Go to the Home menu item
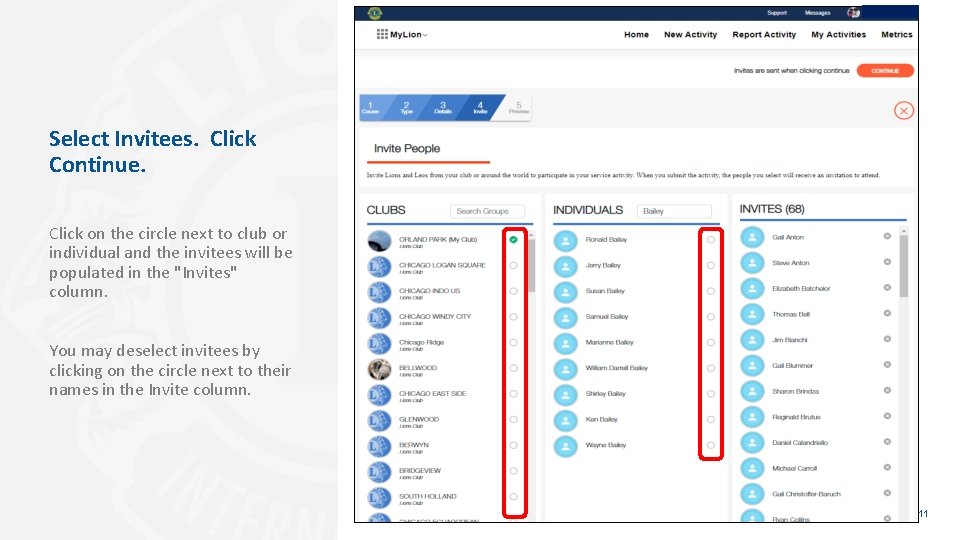Screen dimensions: 960x540 coord(636,35)
